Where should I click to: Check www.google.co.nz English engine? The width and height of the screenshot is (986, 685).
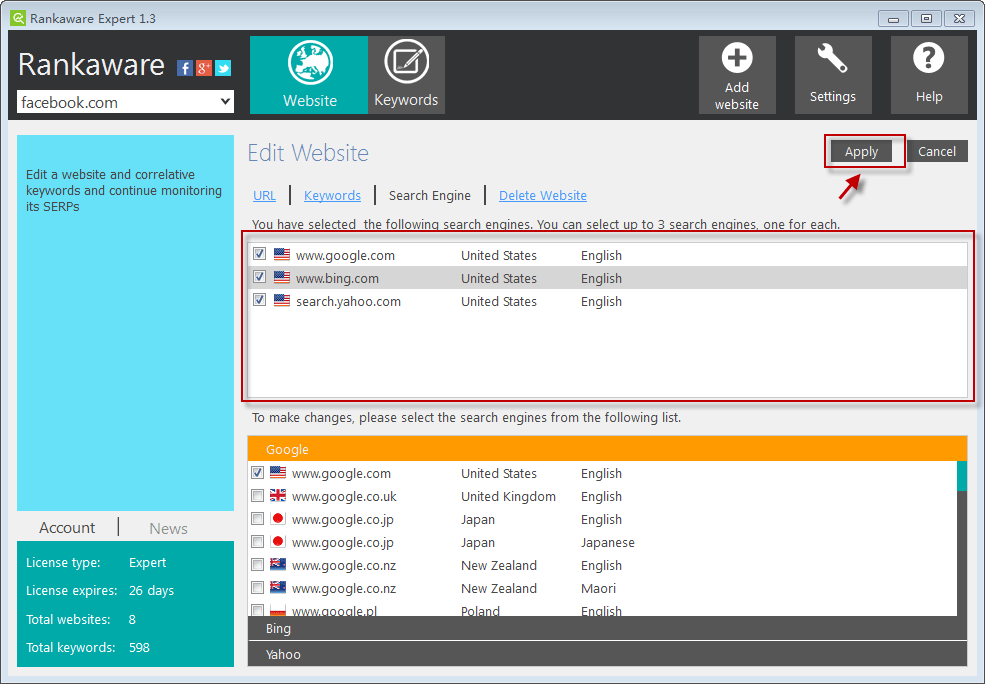click(x=257, y=564)
